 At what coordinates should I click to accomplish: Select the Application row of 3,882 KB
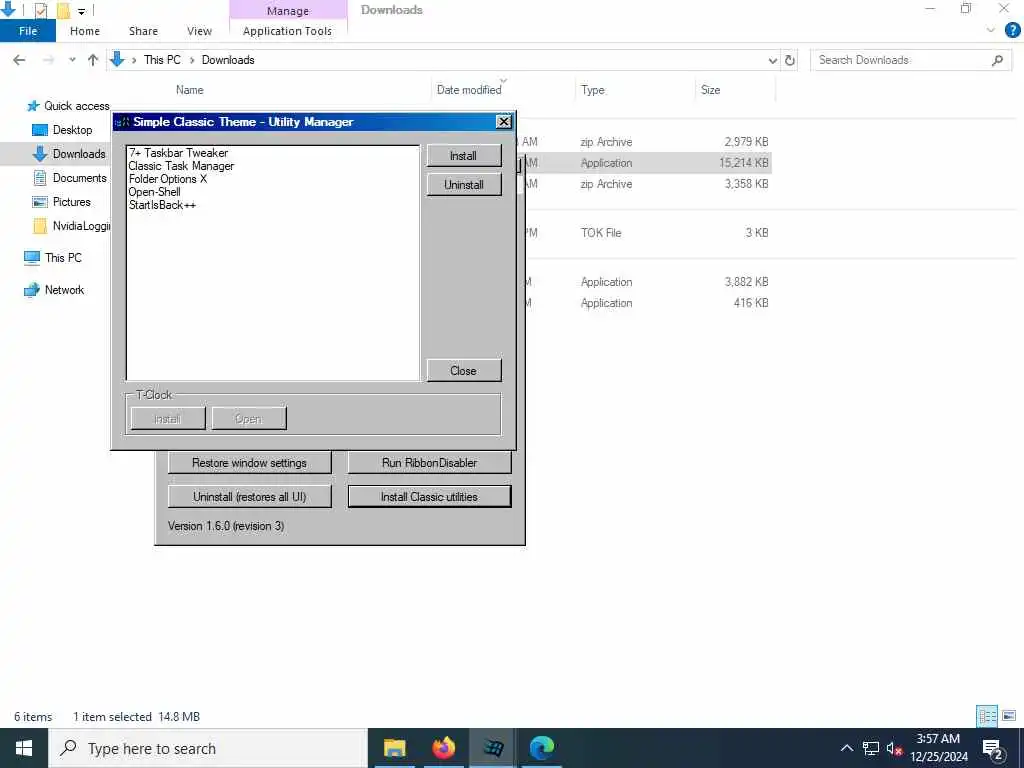(647, 282)
